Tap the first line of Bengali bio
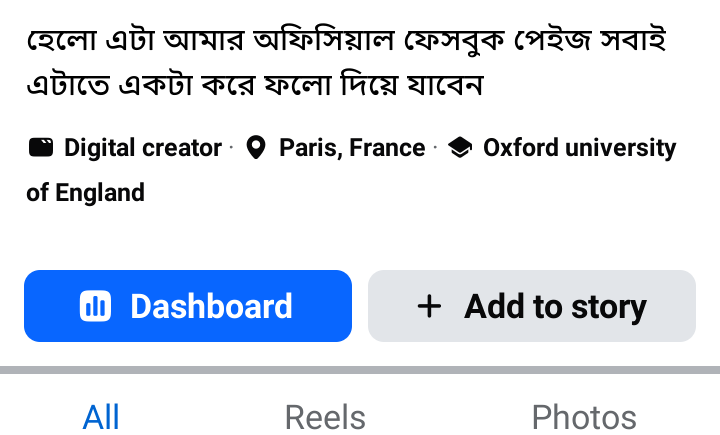The height and width of the screenshot is (435, 720). (x=346, y=42)
